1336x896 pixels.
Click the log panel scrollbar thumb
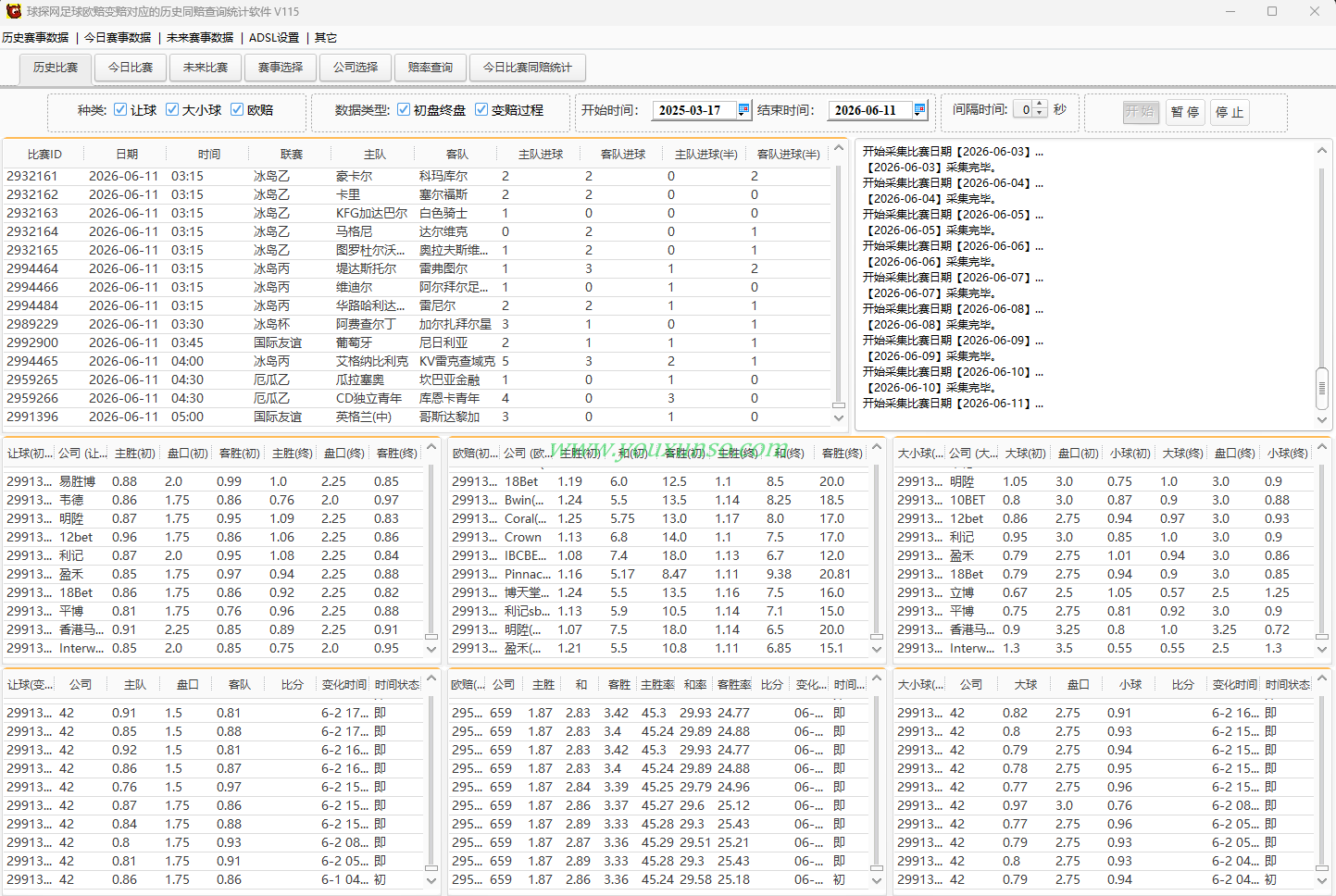[1322, 388]
